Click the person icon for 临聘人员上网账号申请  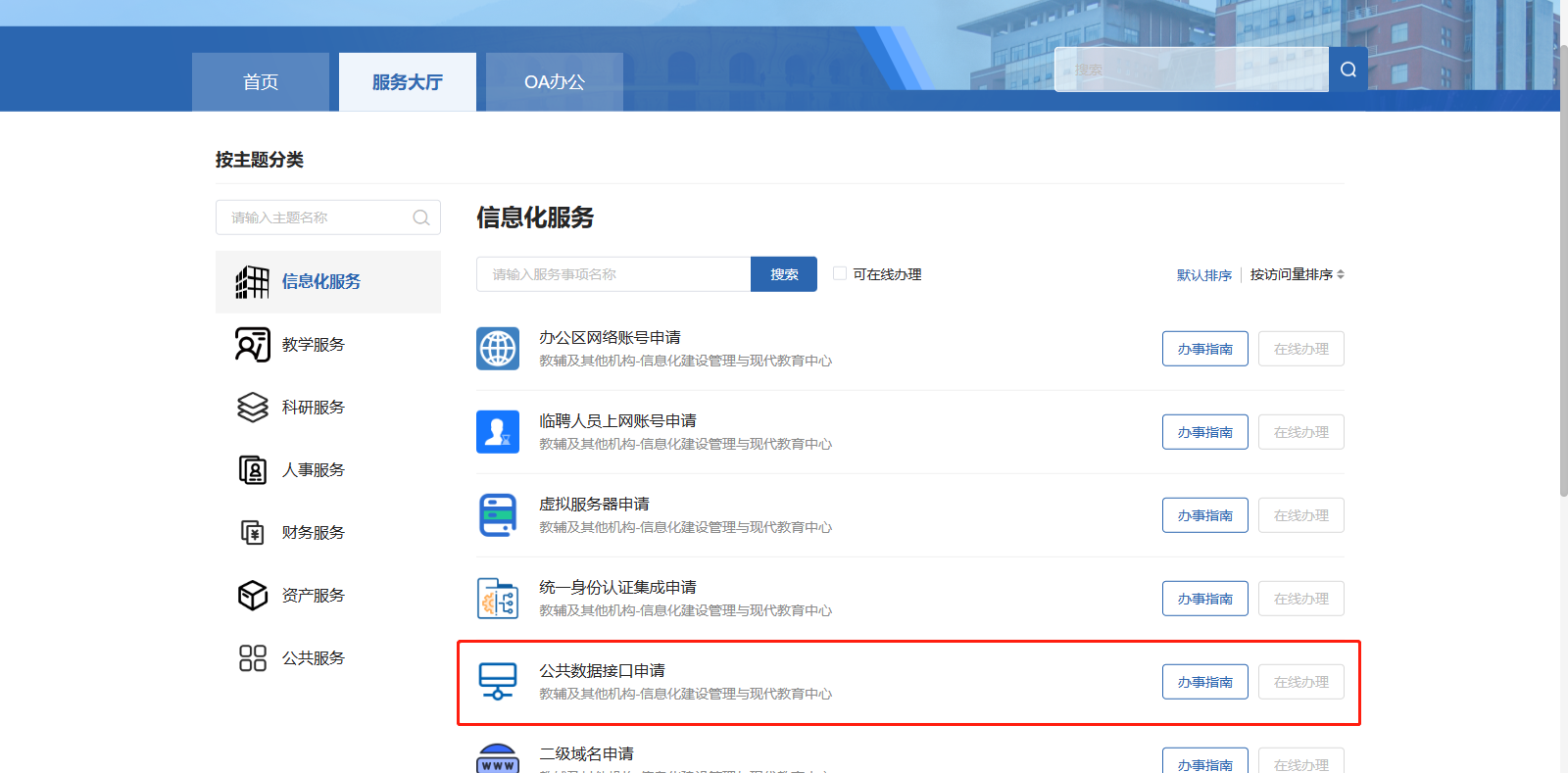498,432
